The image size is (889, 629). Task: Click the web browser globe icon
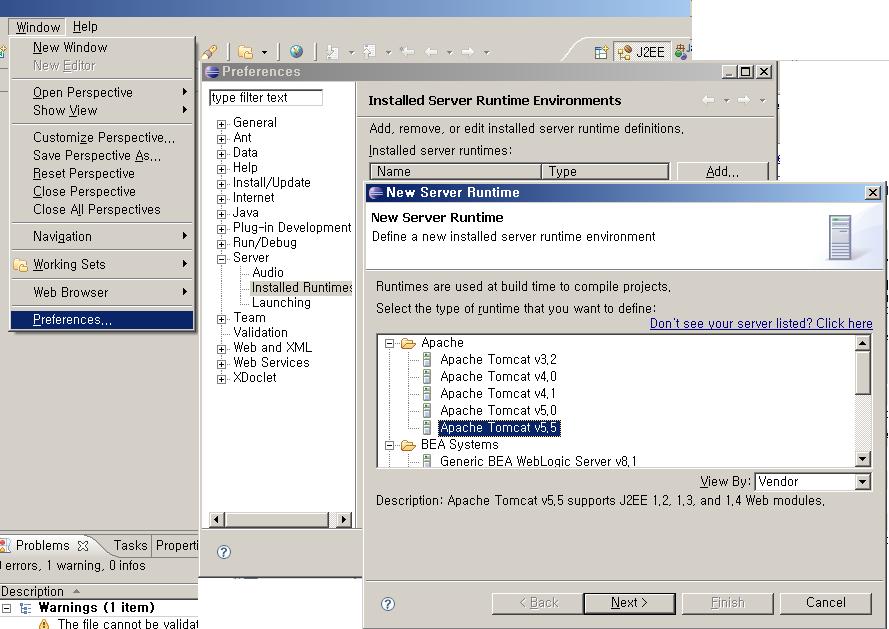[296, 52]
